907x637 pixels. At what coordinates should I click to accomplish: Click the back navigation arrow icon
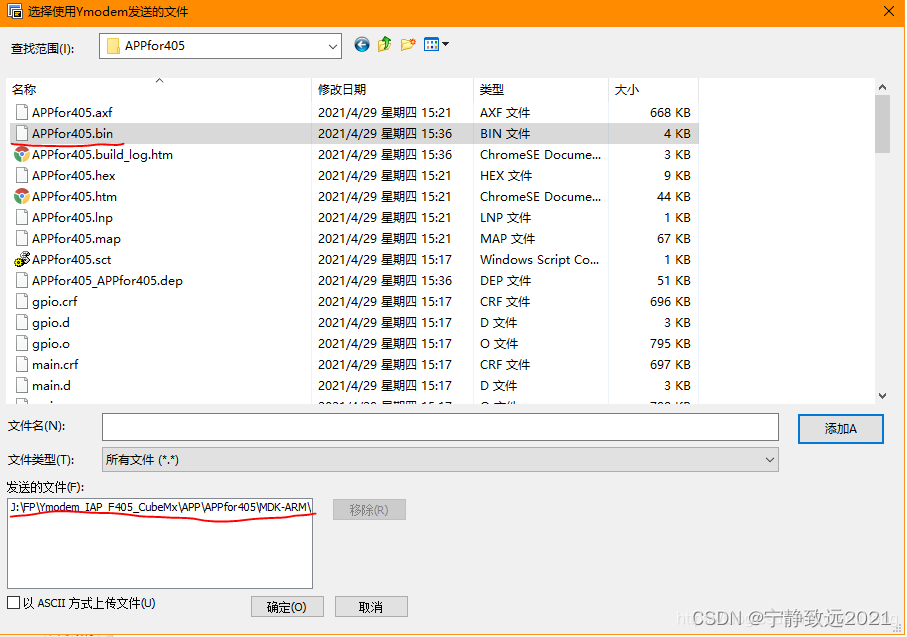(x=361, y=45)
